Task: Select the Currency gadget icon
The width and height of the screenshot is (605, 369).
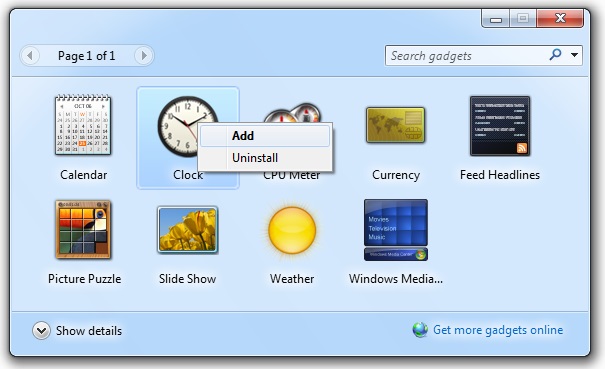Action: 395,125
